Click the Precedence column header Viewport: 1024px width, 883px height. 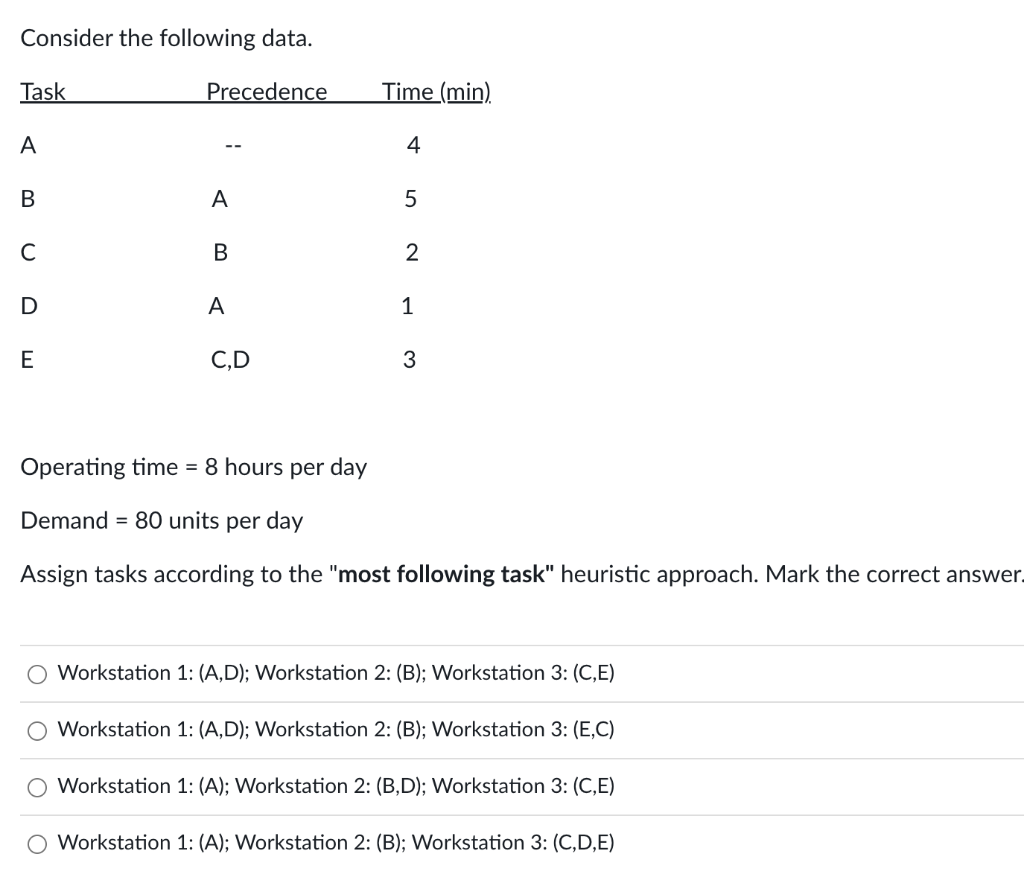(266, 92)
